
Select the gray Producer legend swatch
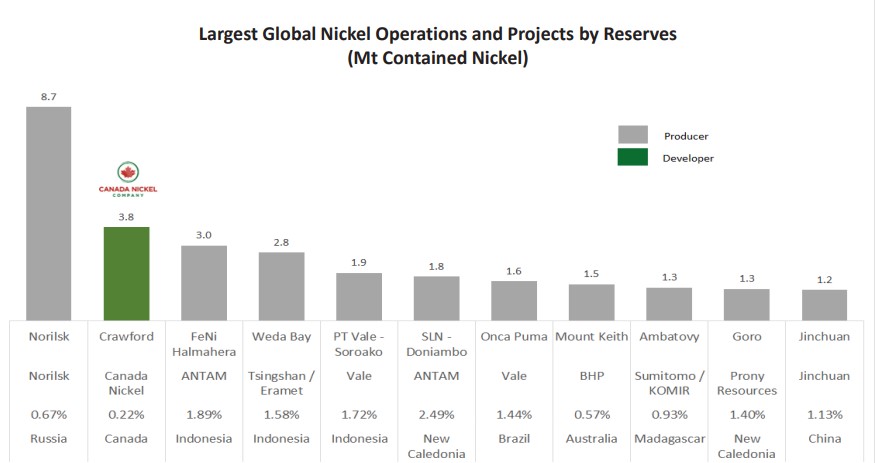coord(633,135)
